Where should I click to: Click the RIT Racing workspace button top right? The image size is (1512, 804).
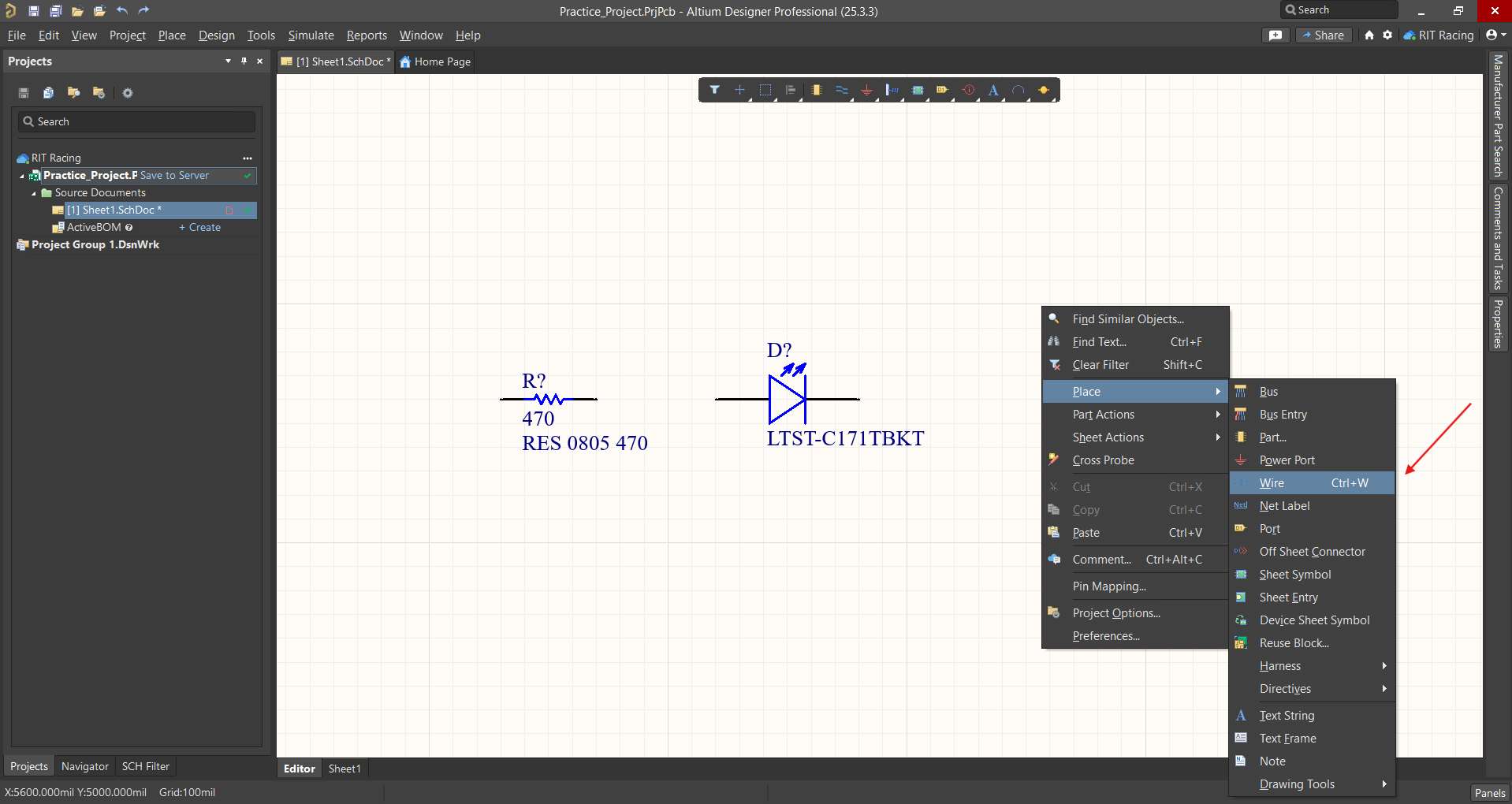[1438, 35]
